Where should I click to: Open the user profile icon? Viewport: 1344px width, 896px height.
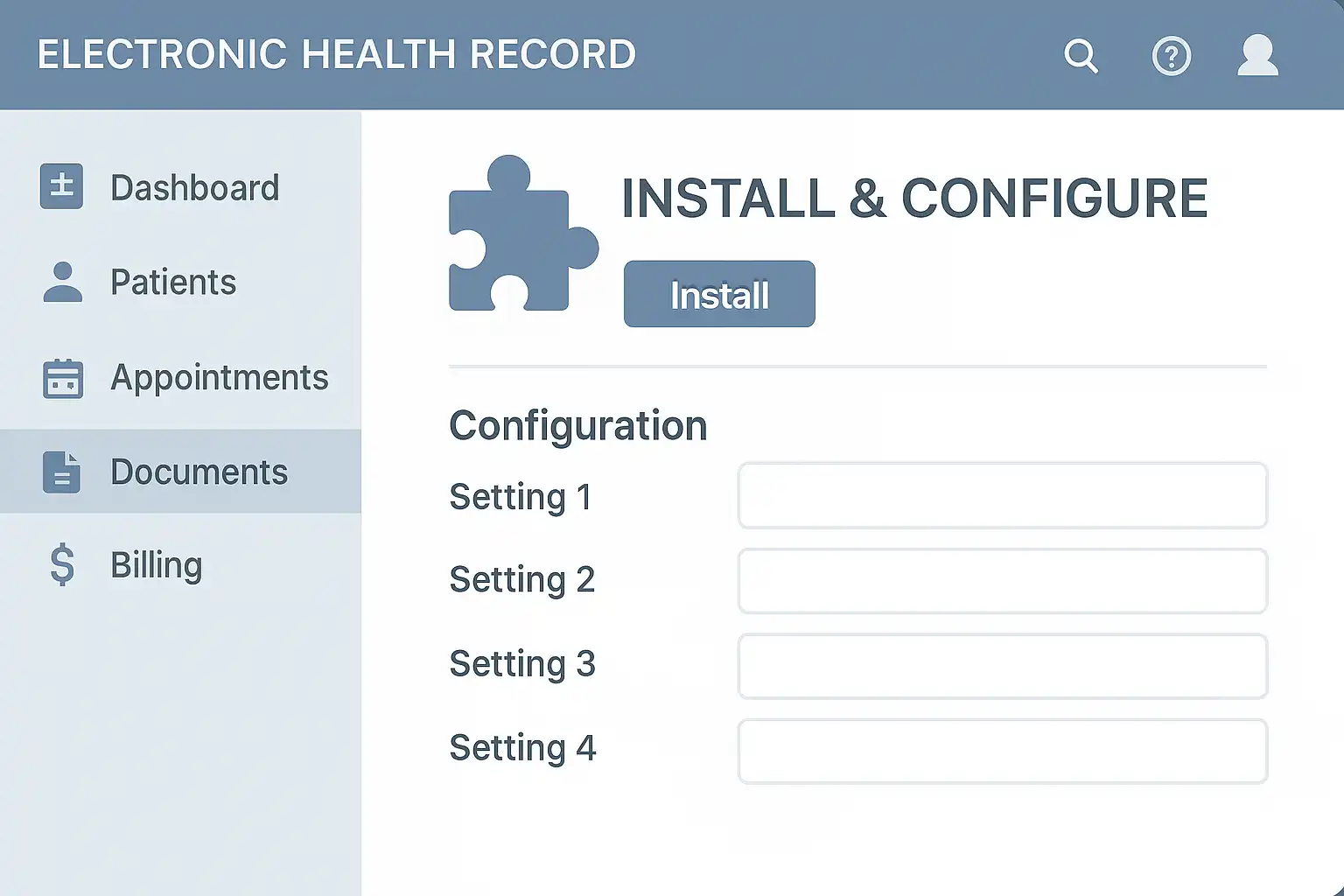(1257, 55)
